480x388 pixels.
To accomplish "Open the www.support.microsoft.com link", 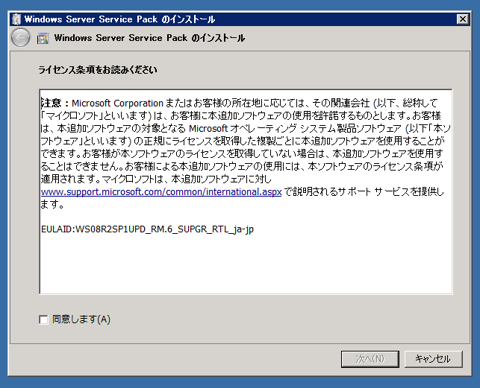I will pyautogui.click(x=161, y=192).
